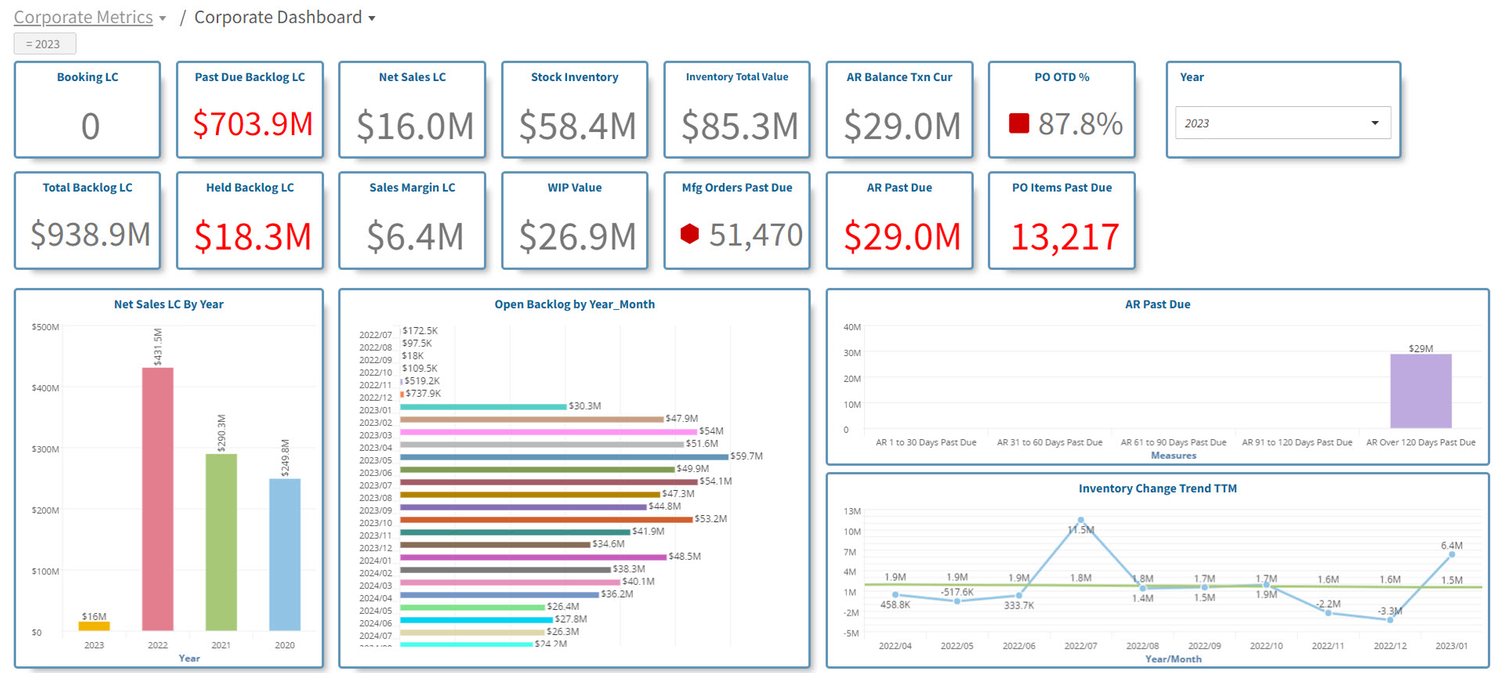The width and height of the screenshot is (1500, 673).
Task: Click the 2022 pink Net Sales bar
Action: [x=158, y=500]
